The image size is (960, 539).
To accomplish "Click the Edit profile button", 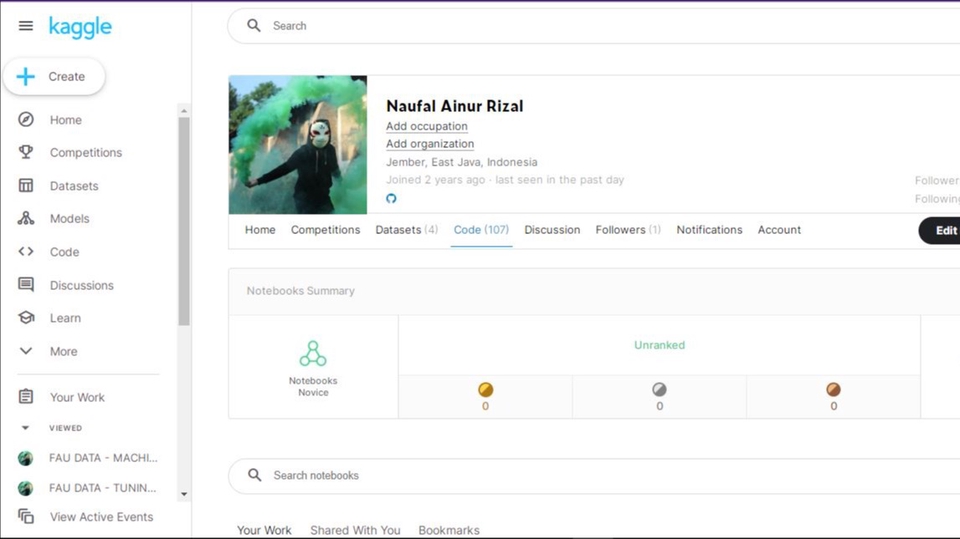I will pyautogui.click(x=940, y=230).
